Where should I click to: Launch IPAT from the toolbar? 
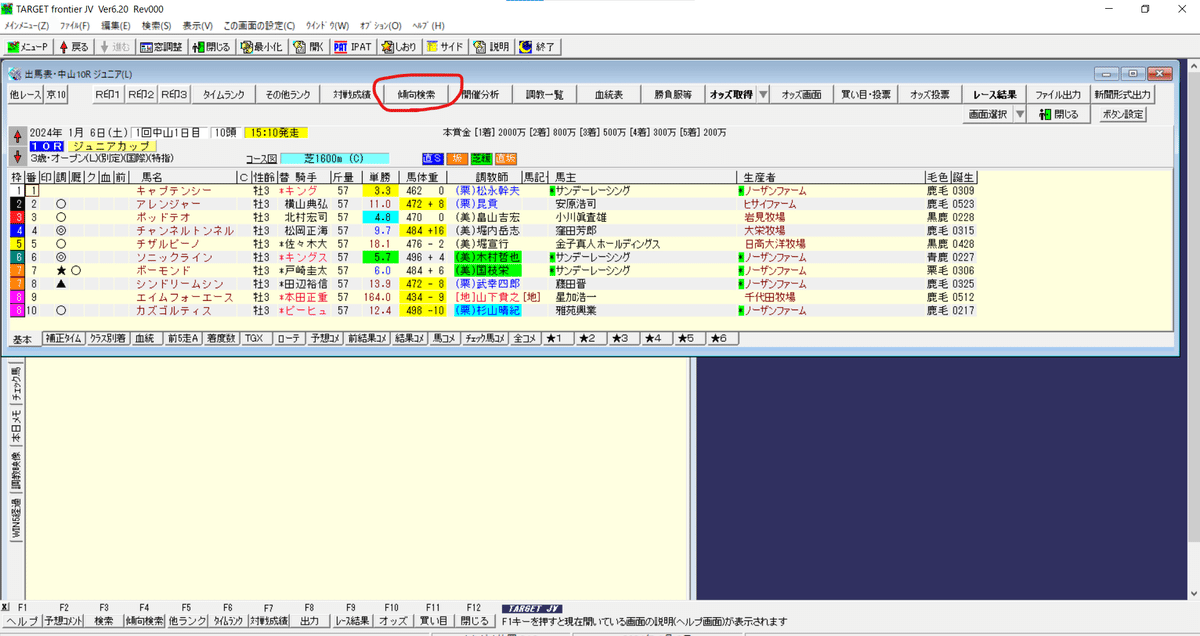coord(352,47)
